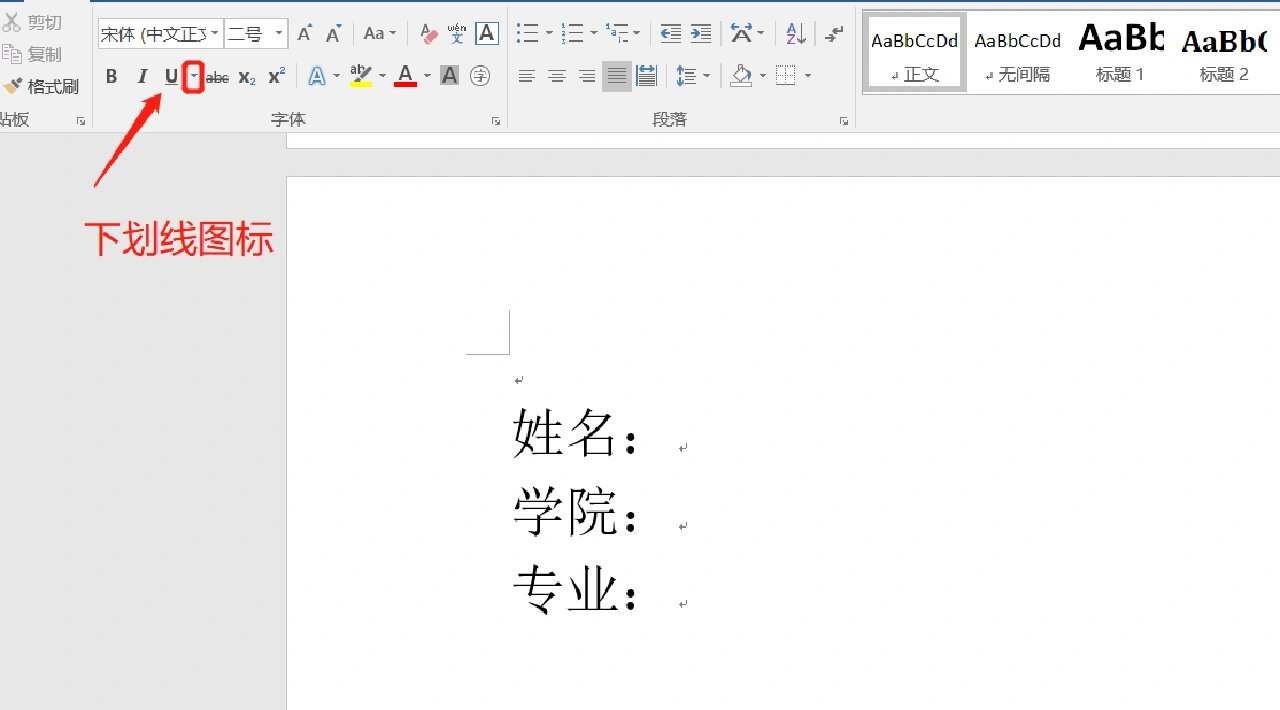
Task: Click the text effects (glowing A) icon
Action: [317, 76]
